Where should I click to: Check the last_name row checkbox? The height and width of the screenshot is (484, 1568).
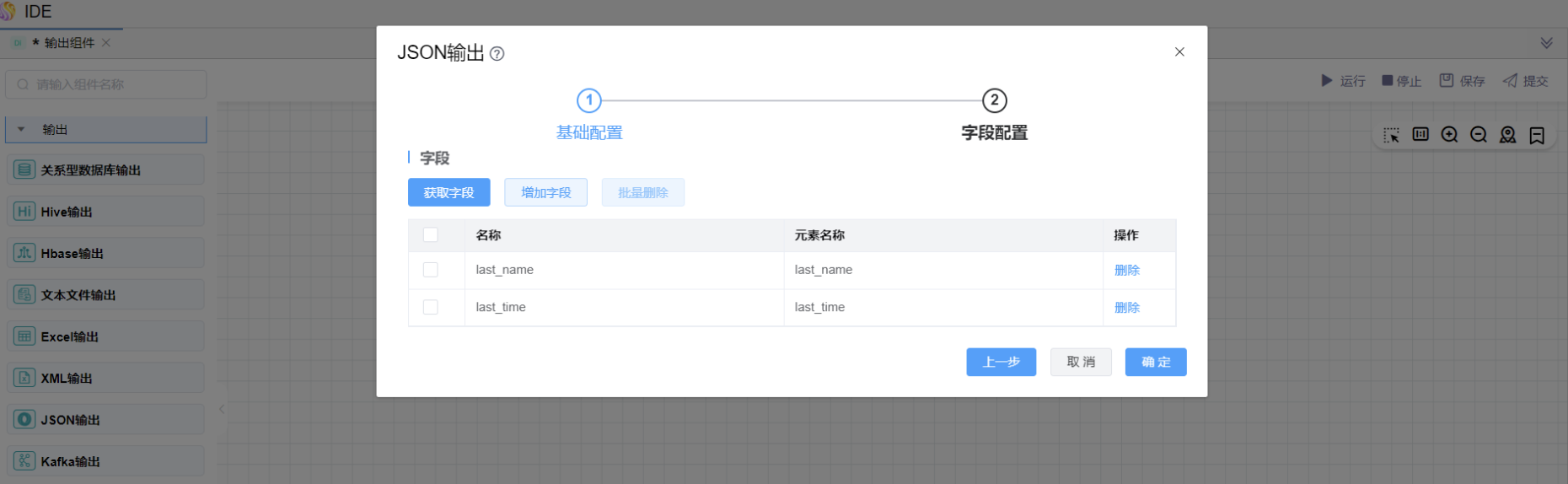(431, 270)
